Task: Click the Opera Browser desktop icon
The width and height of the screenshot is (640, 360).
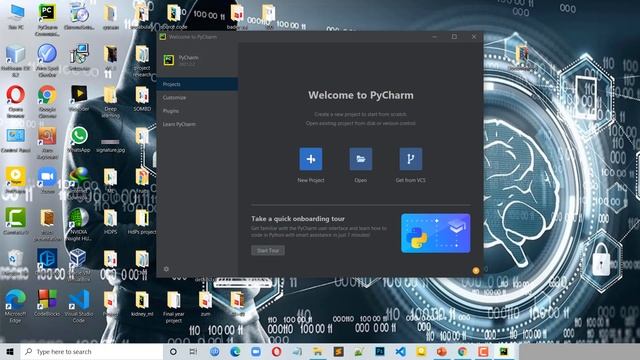Action: [16, 101]
